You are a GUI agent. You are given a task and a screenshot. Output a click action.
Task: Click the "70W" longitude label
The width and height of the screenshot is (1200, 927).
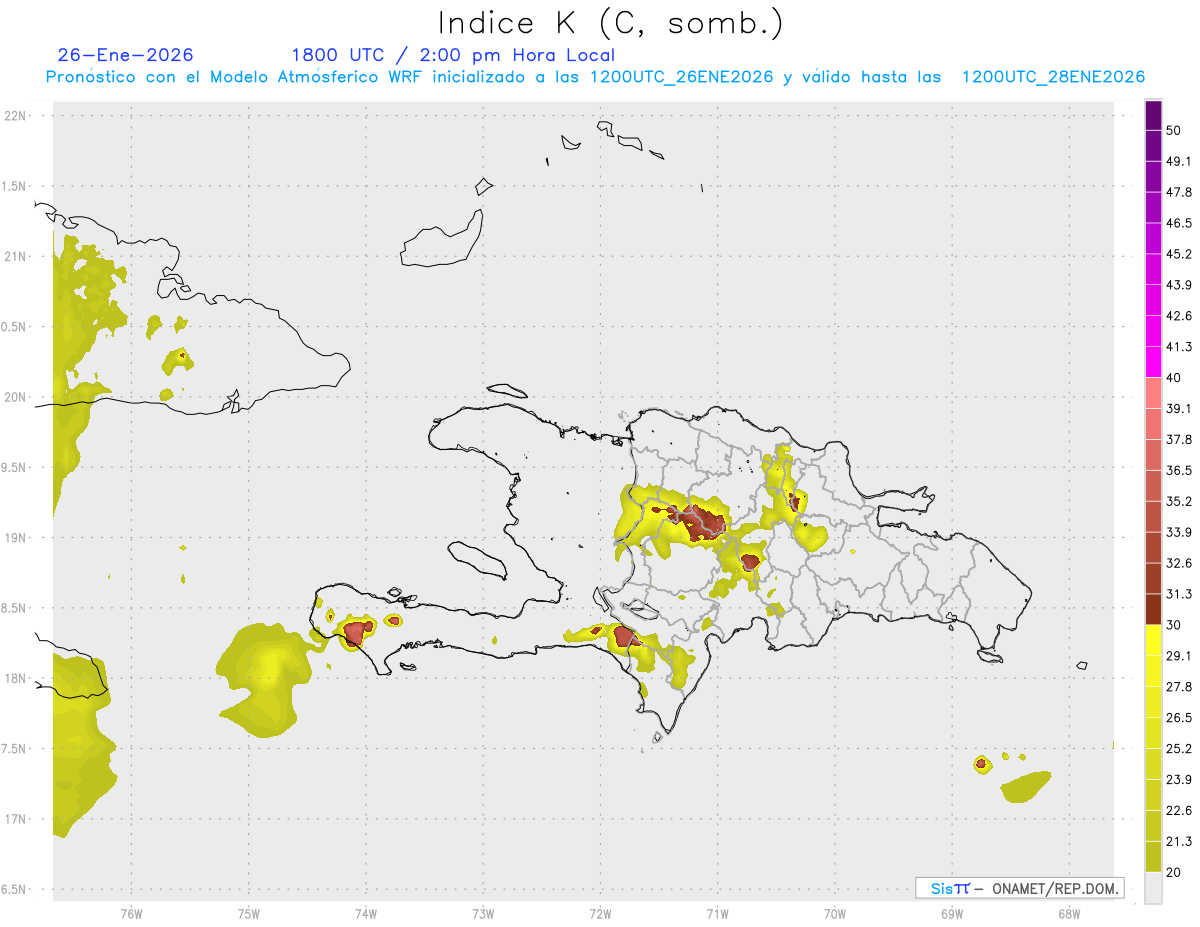point(835,913)
